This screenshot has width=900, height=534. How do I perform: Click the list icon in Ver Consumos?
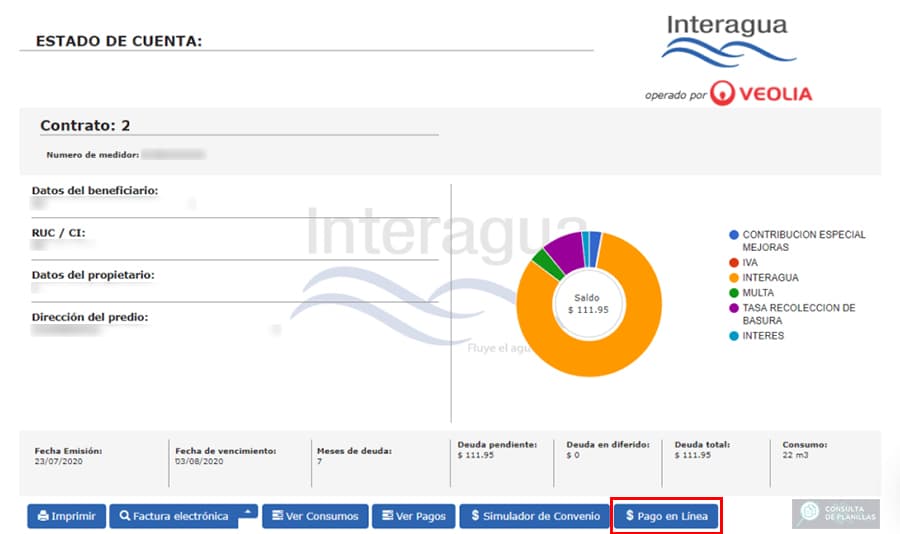pyautogui.click(x=277, y=515)
